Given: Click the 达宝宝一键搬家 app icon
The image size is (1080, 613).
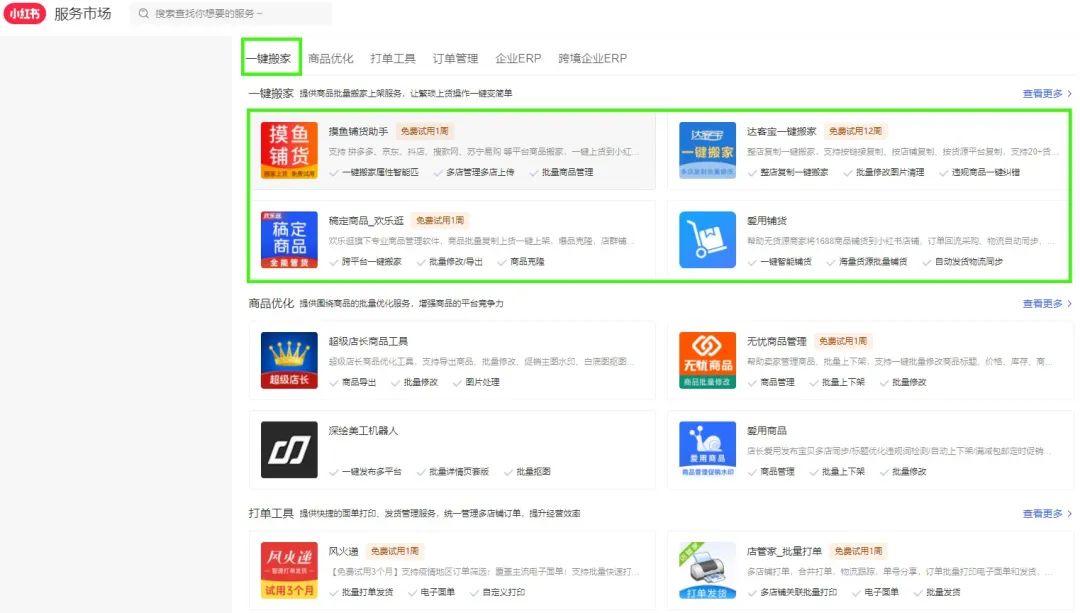Looking at the screenshot, I should [x=707, y=151].
